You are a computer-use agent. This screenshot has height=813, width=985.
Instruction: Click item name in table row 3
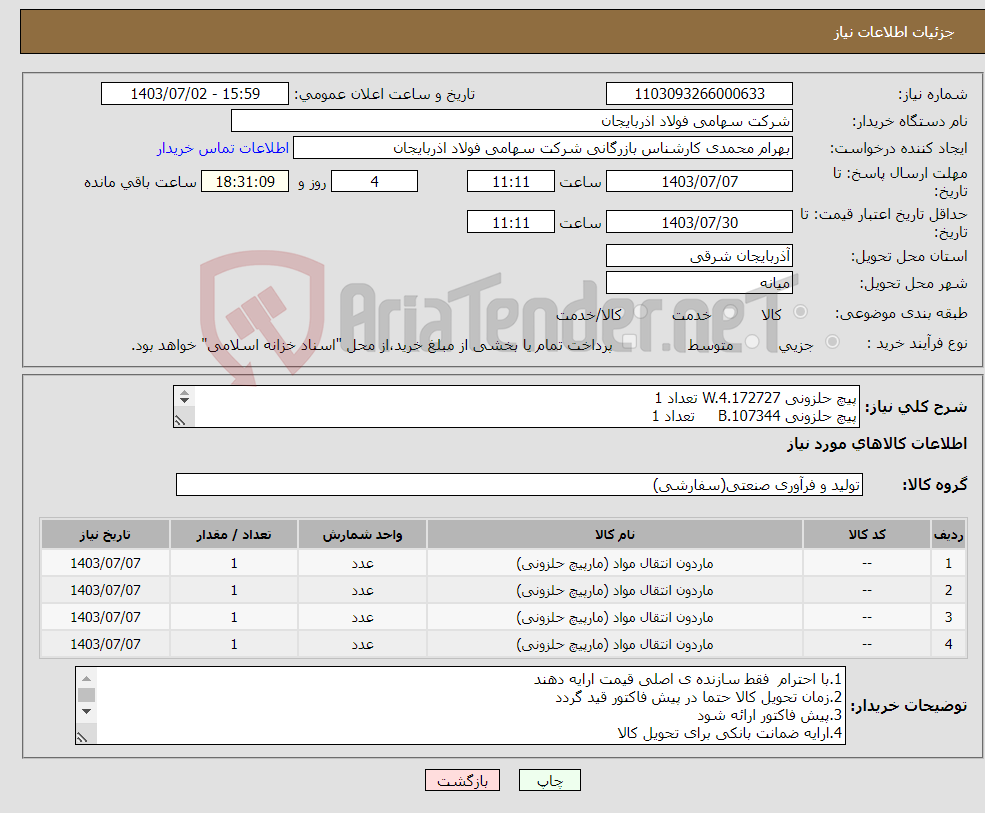coord(614,618)
